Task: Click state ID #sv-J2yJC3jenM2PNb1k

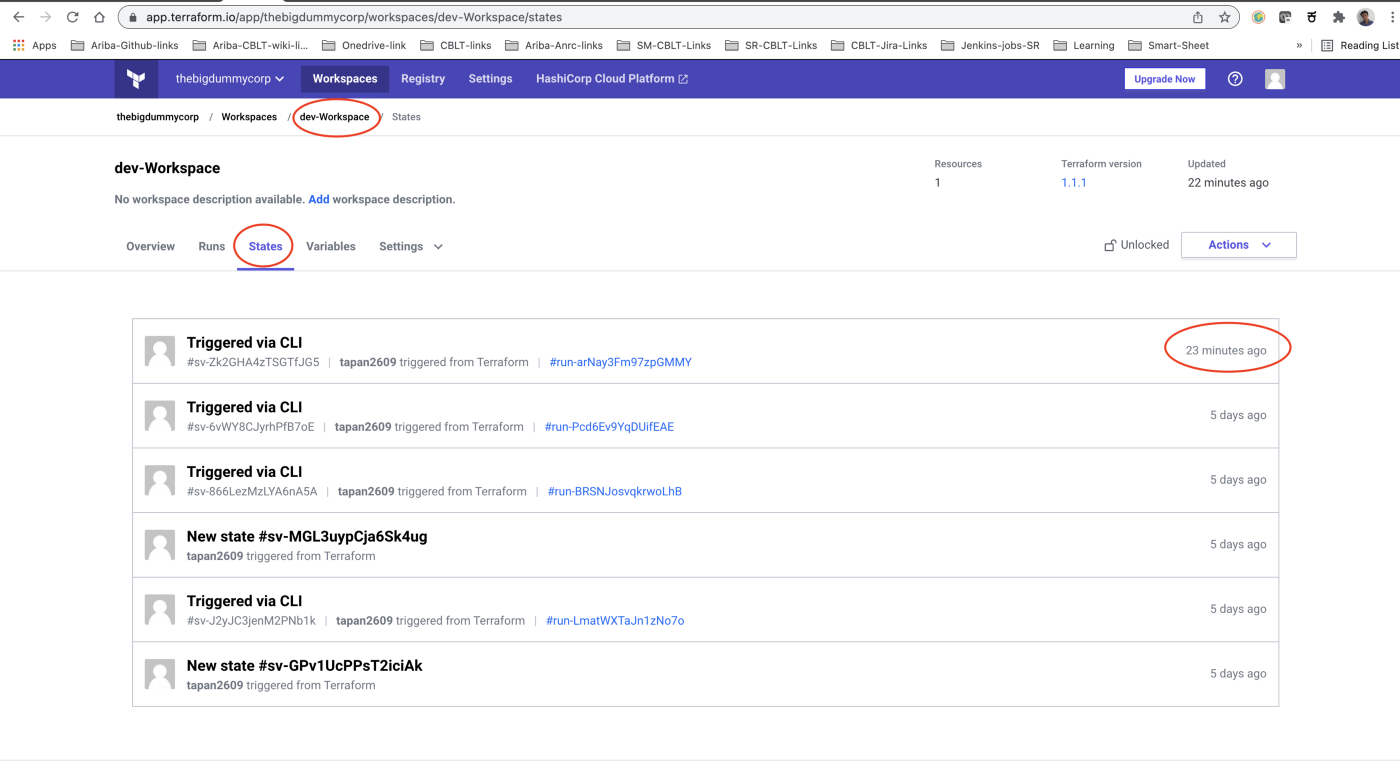Action: click(251, 621)
